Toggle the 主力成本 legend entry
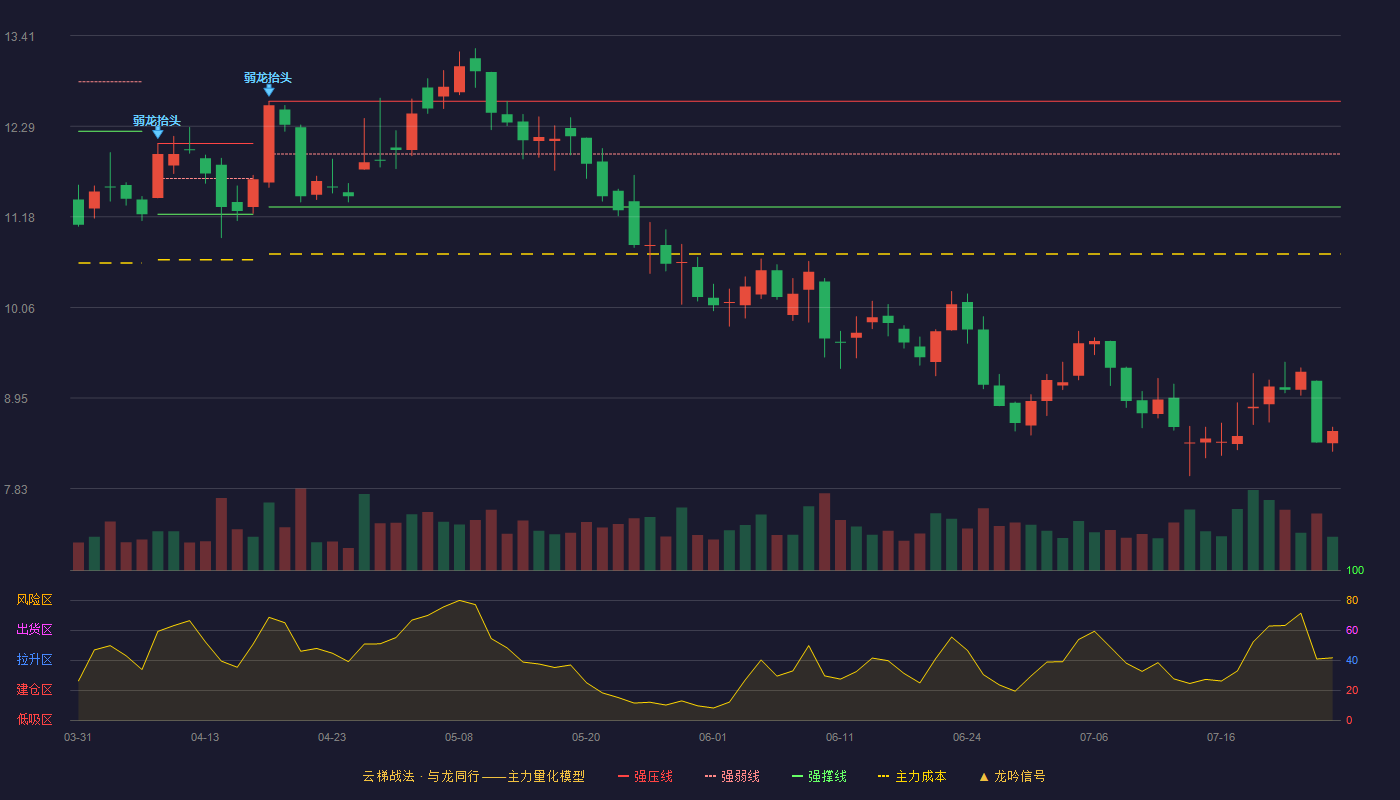 tap(911, 776)
